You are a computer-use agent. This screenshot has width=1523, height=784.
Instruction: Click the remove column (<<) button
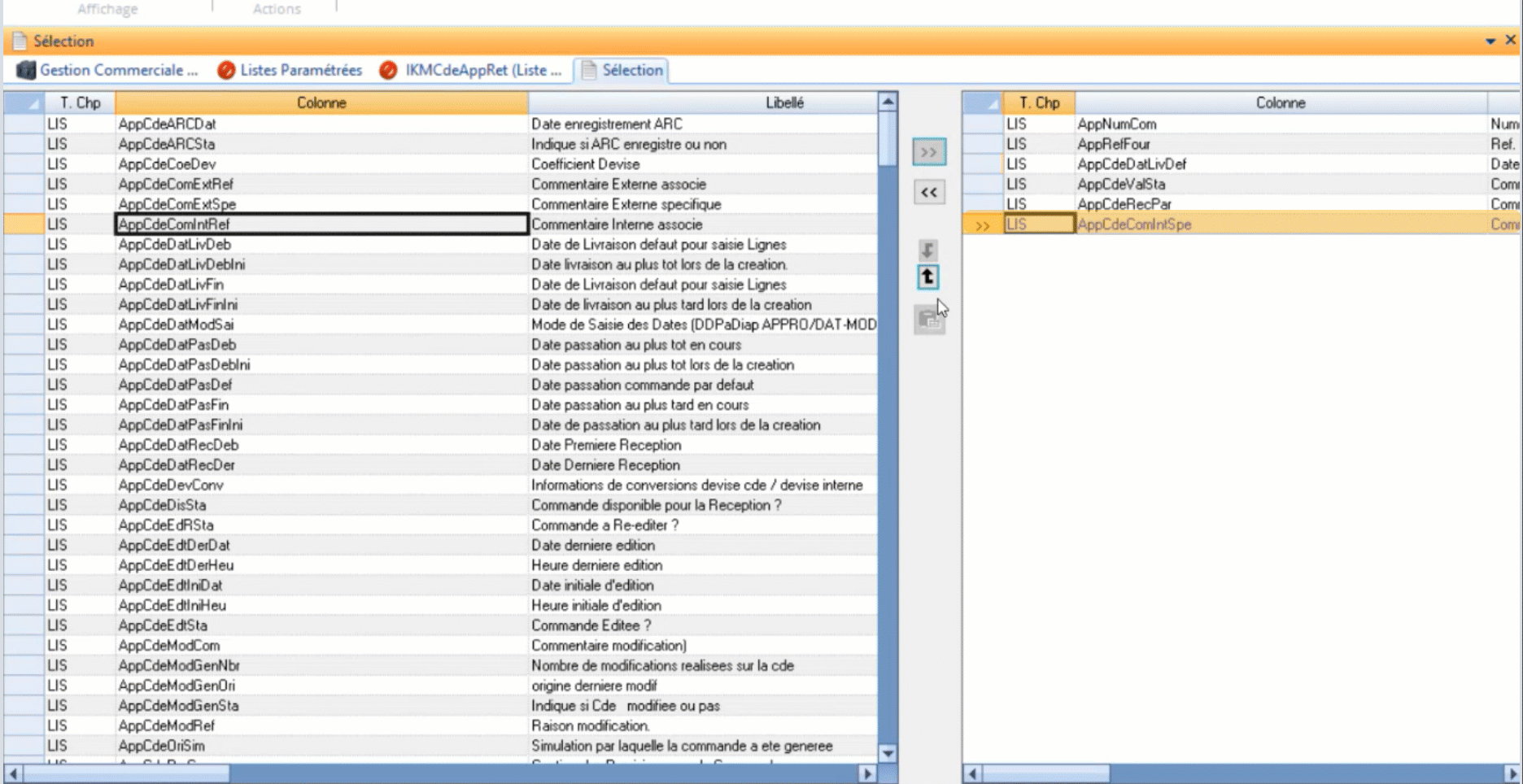tap(928, 193)
